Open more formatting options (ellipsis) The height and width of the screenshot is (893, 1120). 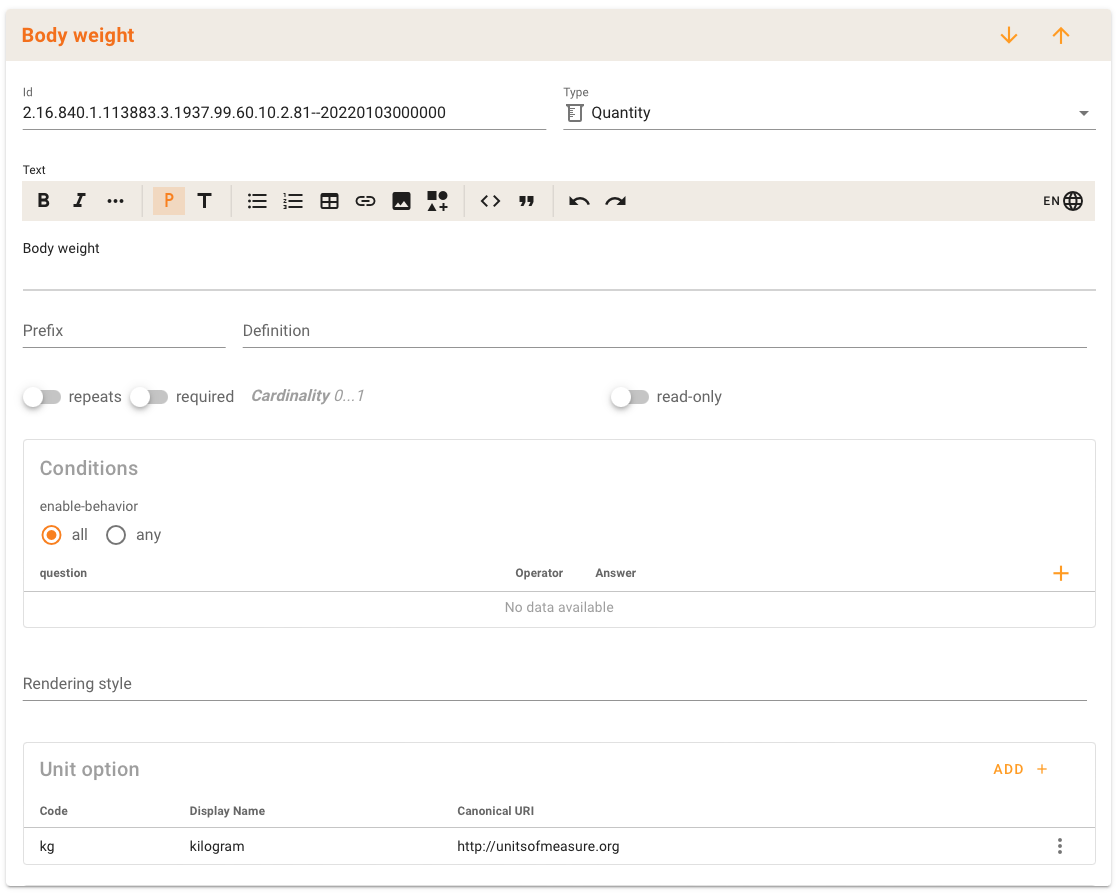click(x=116, y=201)
